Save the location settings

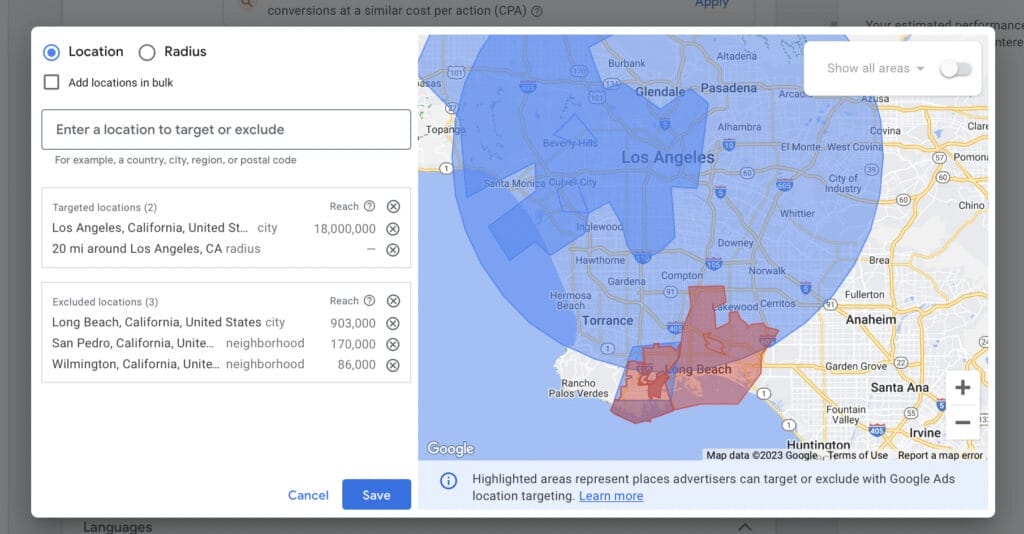coord(377,495)
